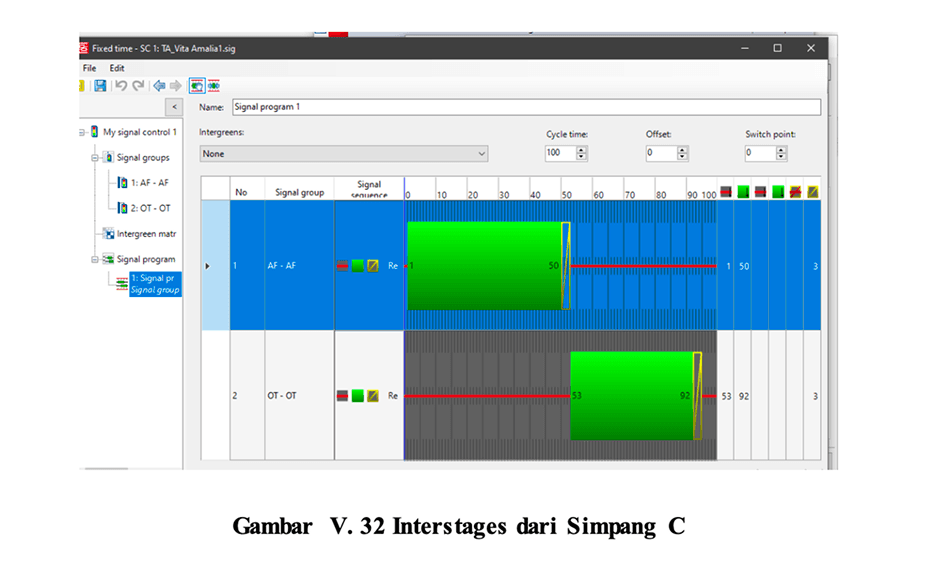Click the Cycle time spinner arrows
This screenshot has height=565, width=940.
582,154
